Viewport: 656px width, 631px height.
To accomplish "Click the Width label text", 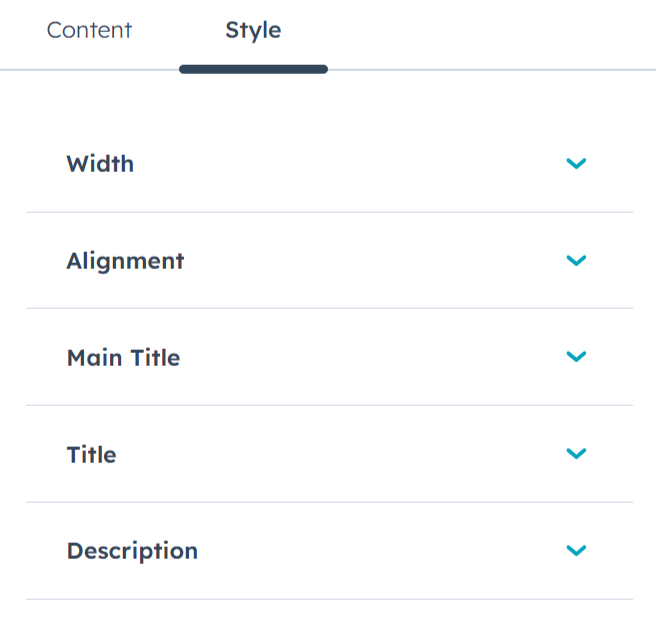I will point(100,164).
